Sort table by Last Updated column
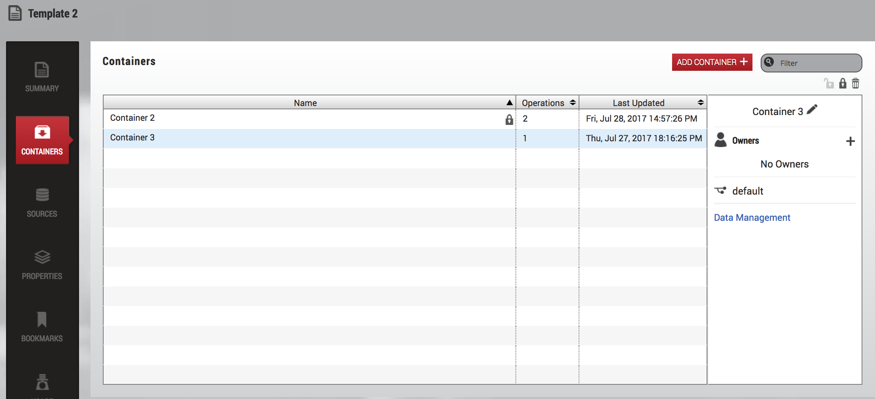The height and width of the screenshot is (399, 875). (x=643, y=103)
